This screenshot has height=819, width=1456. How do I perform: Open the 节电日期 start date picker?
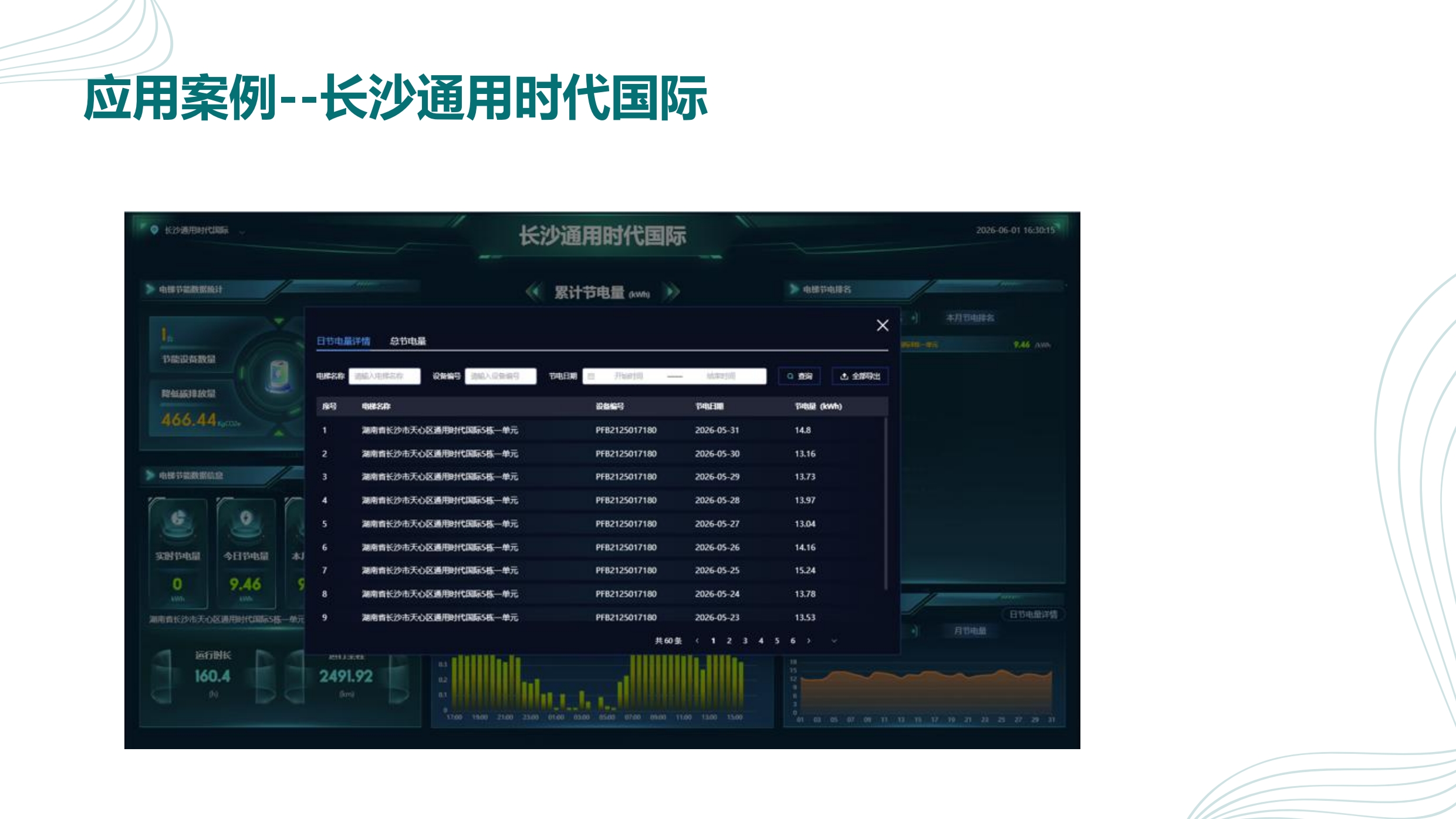click(x=629, y=376)
